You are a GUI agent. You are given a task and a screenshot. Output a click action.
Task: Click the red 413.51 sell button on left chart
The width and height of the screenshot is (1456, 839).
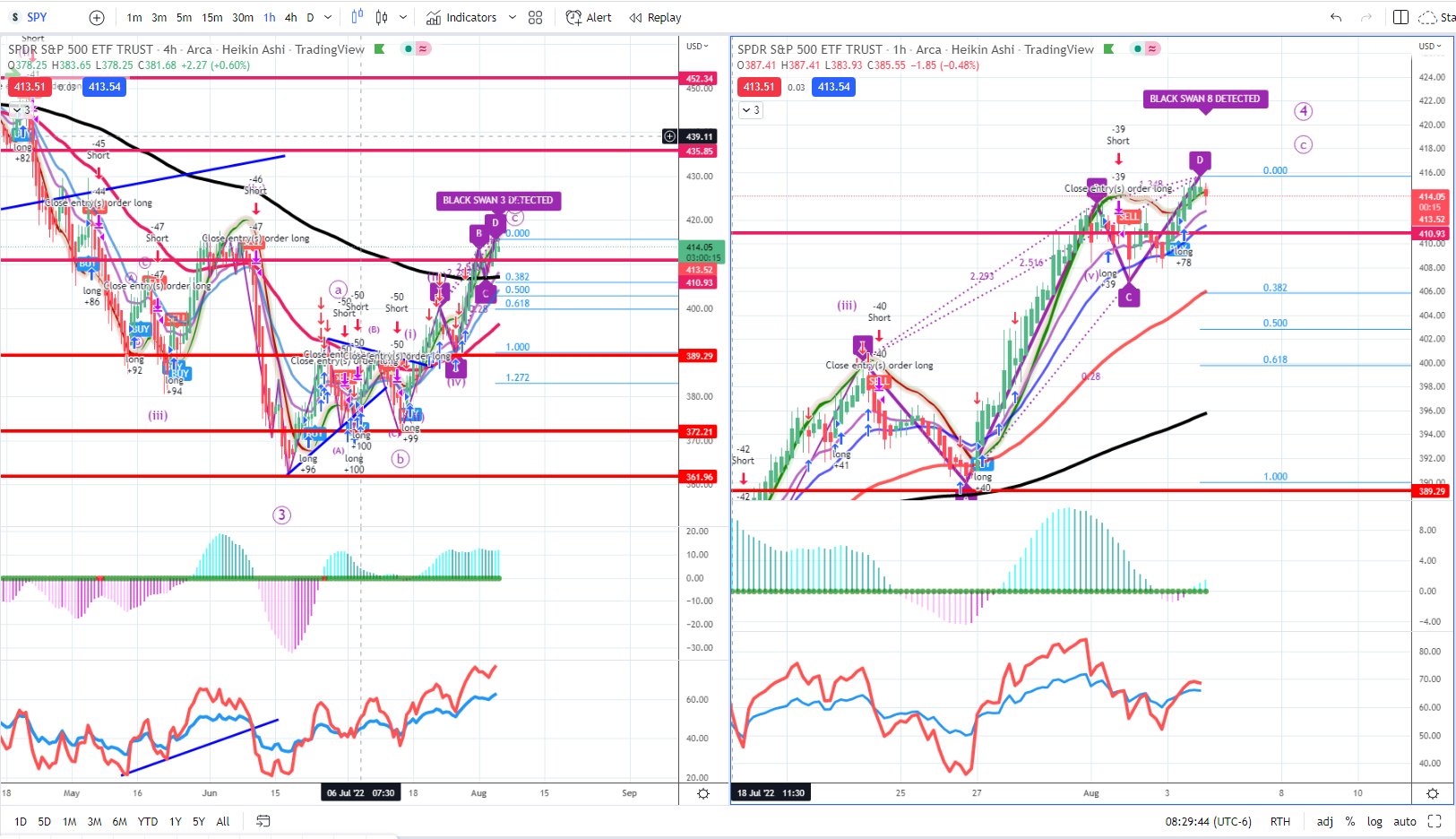30,87
